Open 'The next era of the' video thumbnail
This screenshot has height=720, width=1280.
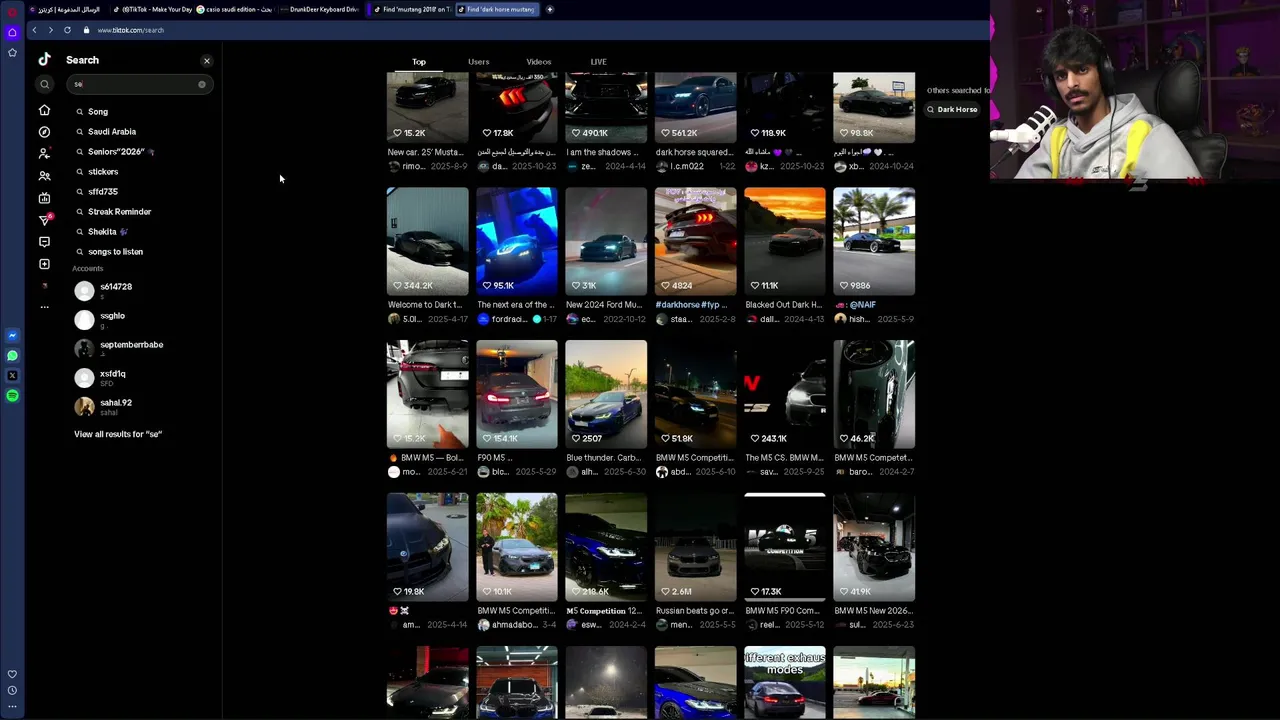pos(516,241)
